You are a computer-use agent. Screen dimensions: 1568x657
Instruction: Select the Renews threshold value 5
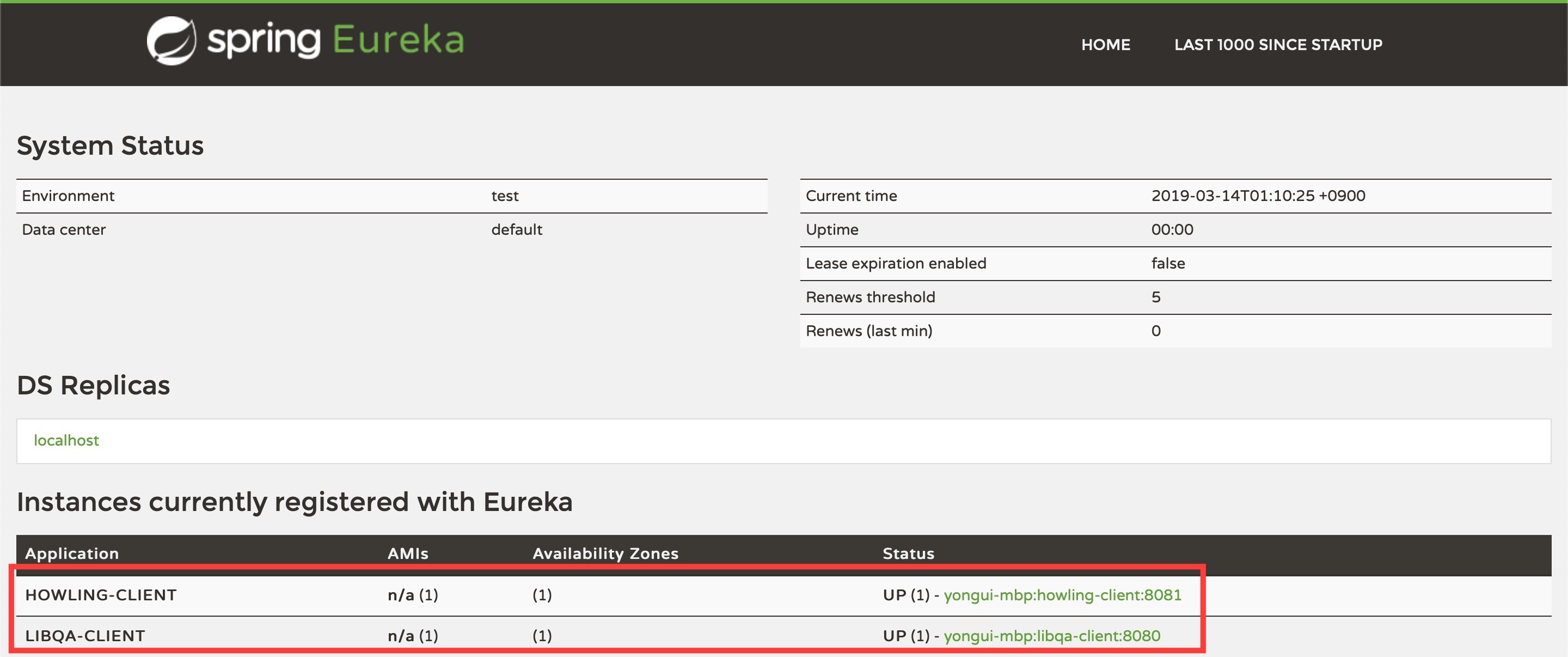coord(1156,297)
